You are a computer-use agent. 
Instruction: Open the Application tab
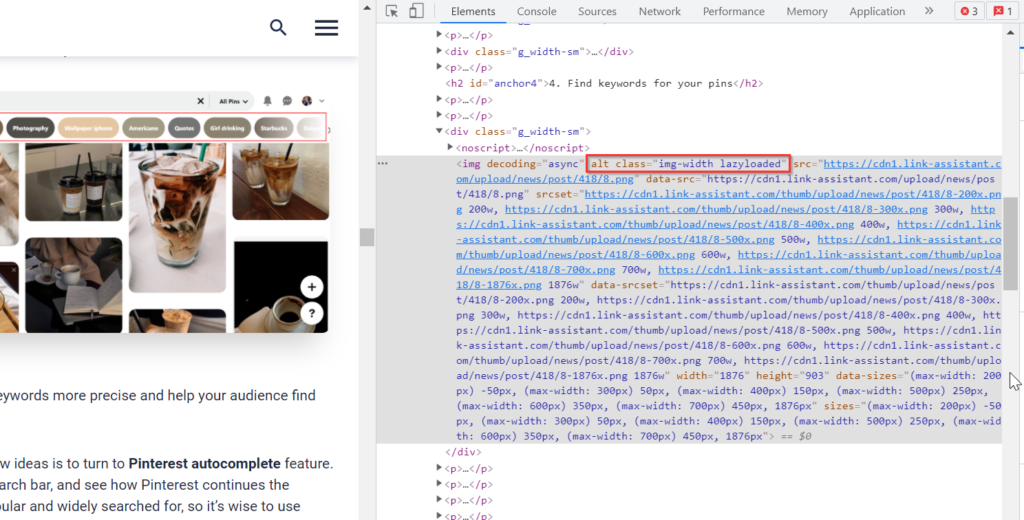pyautogui.click(x=876, y=11)
